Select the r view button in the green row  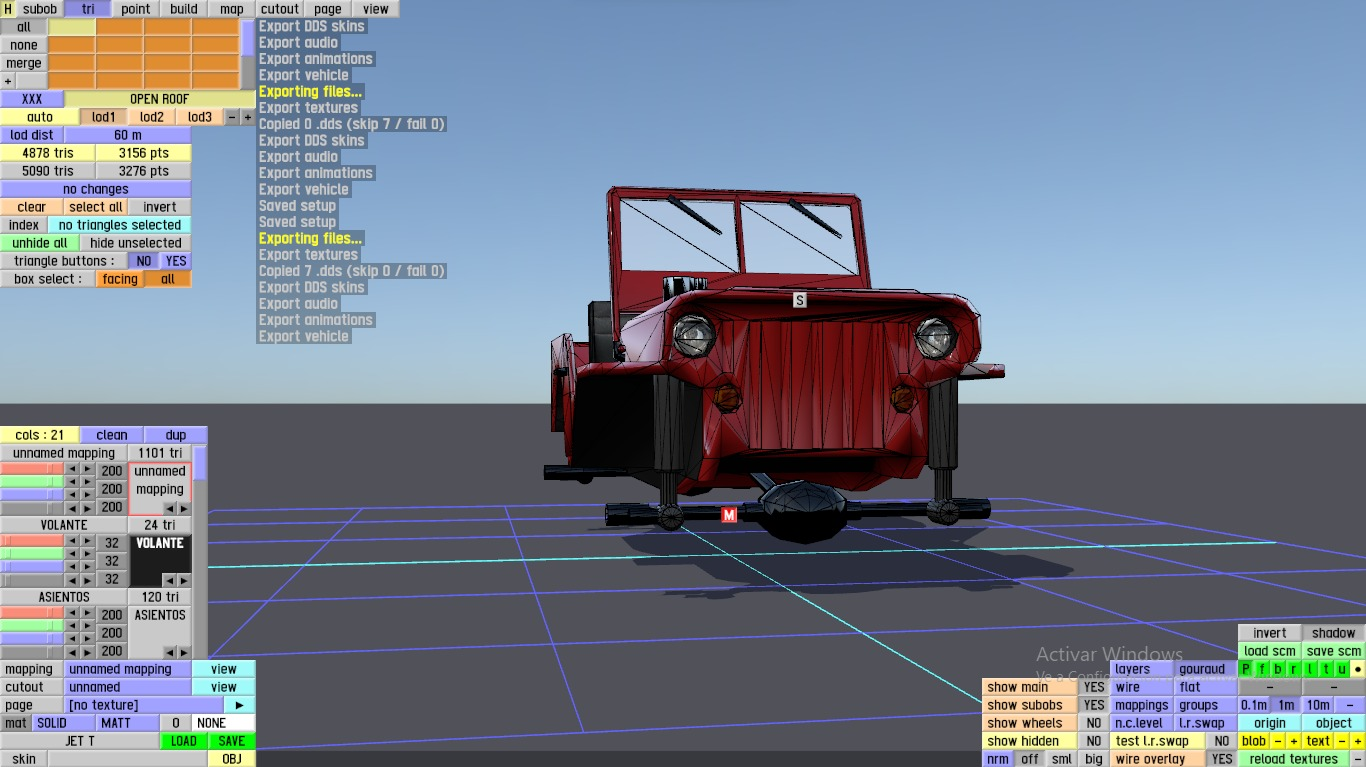pyautogui.click(x=1294, y=669)
